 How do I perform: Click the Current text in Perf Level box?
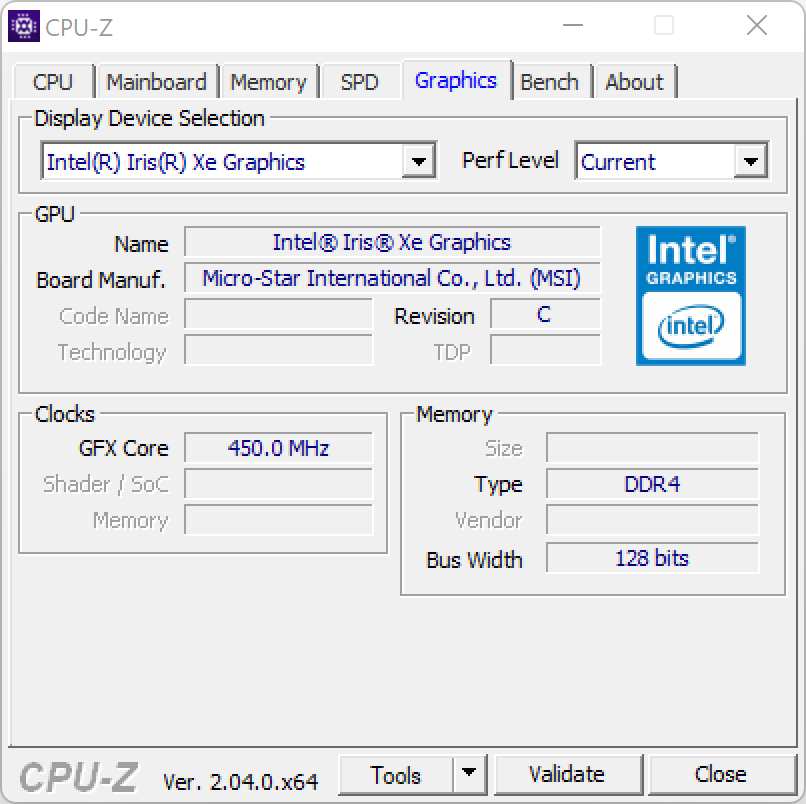pos(618,162)
